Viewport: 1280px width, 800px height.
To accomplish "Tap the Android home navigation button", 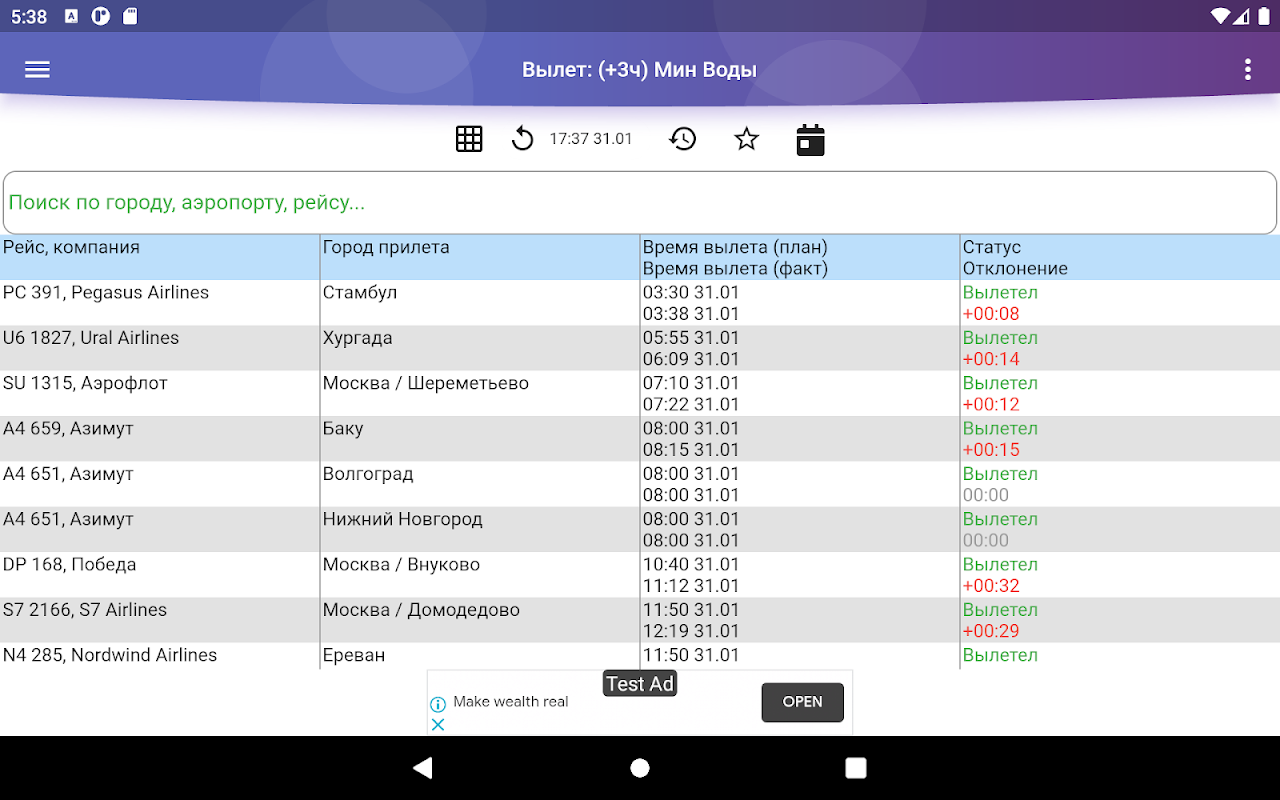I will (640, 768).
